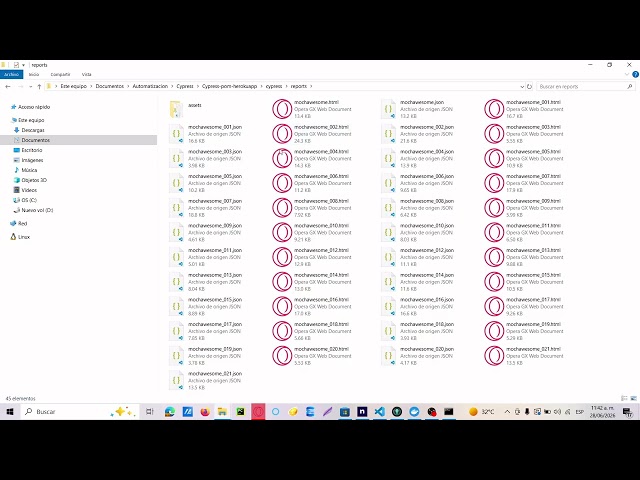Open the assets folder icon

(176, 109)
